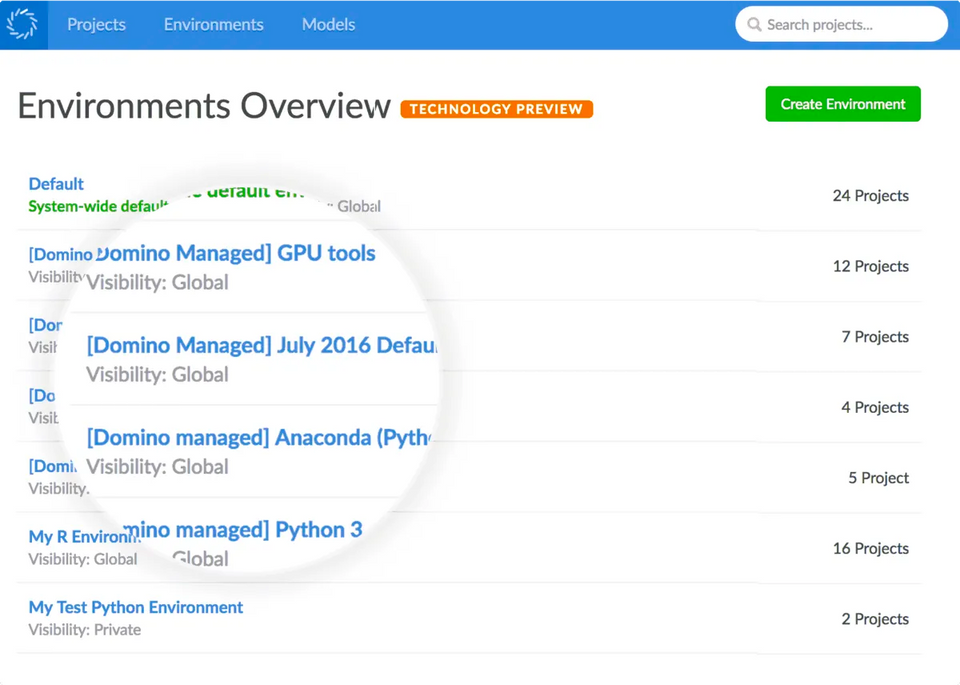The width and height of the screenshot is (960, 685).
Task: Select the 7 Projects count
Action: pyautogui.click(x=874, y=337)
